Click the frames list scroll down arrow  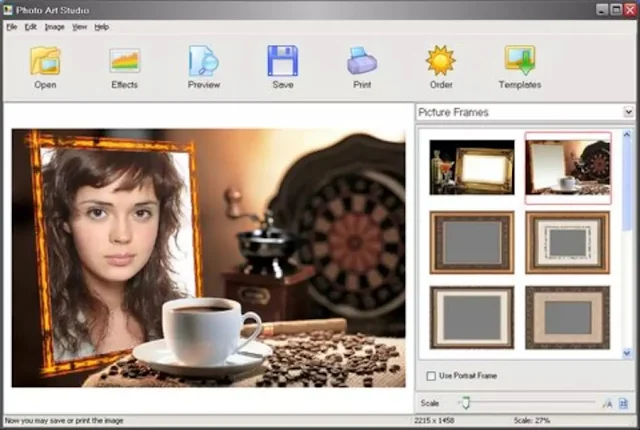[627, 353]
